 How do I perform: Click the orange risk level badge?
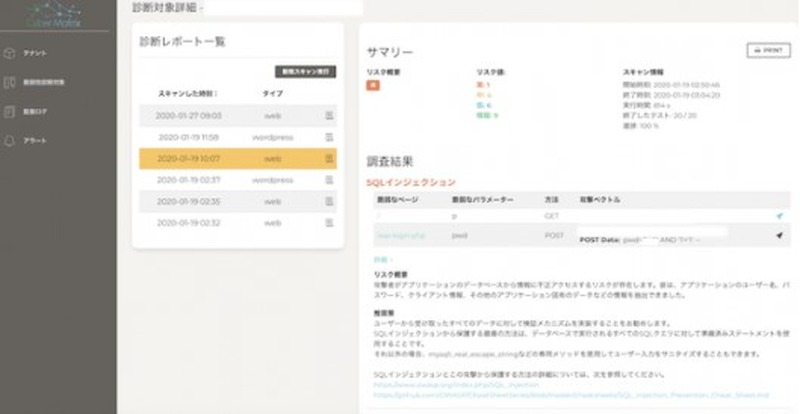click(x=373, y=86)
